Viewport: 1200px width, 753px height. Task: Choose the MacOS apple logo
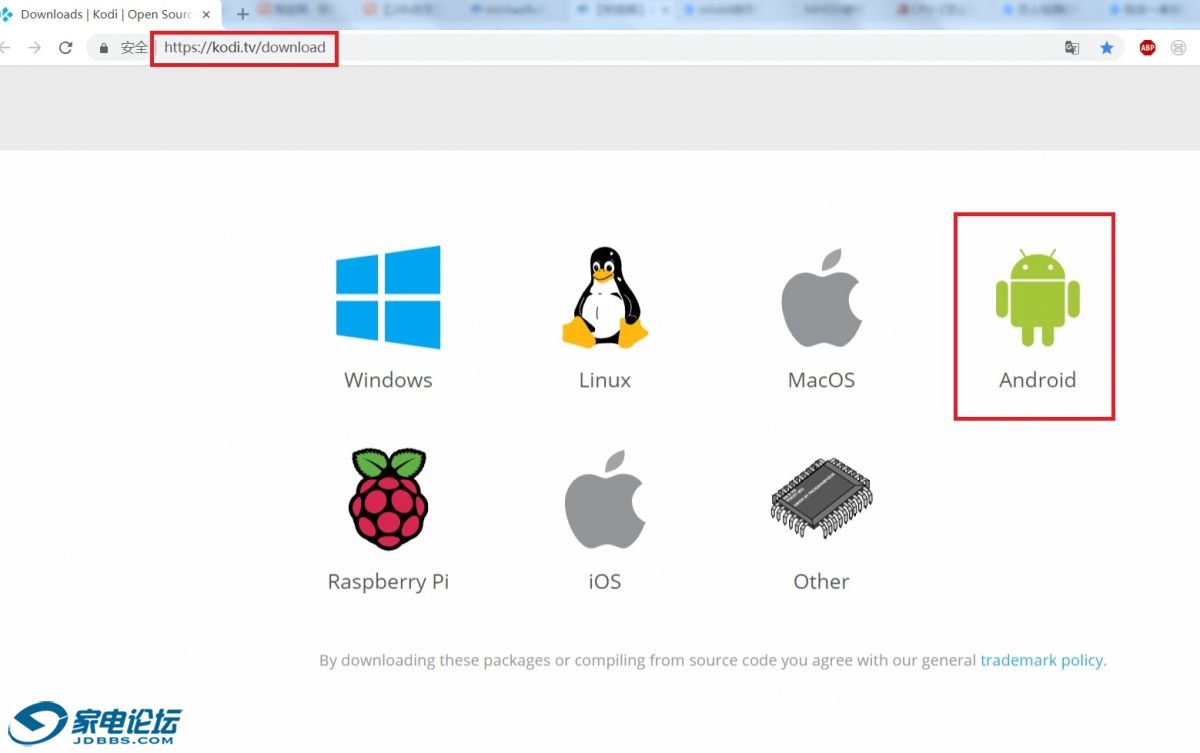point(821,297)
